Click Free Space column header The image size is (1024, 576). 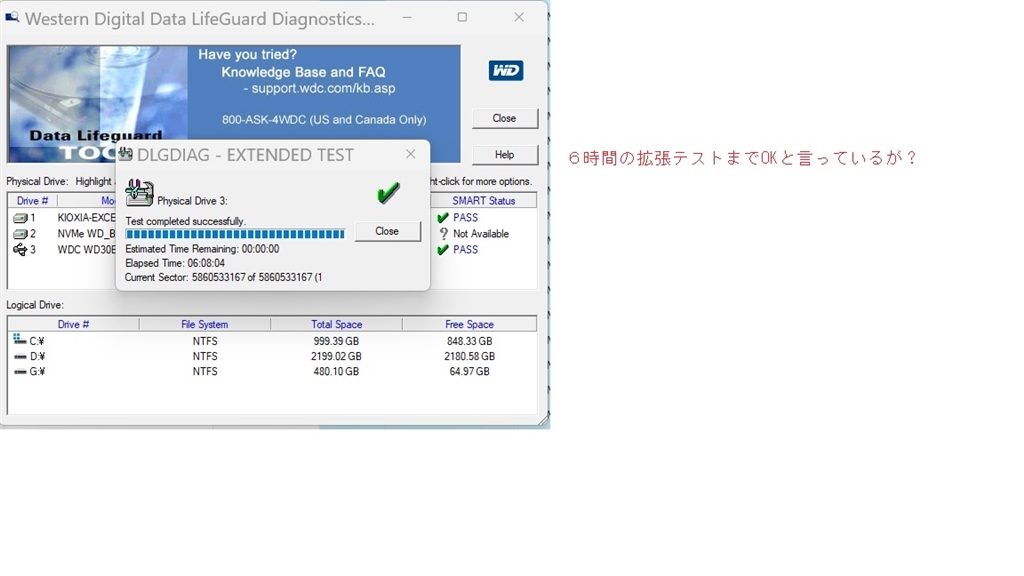[469, 324]
